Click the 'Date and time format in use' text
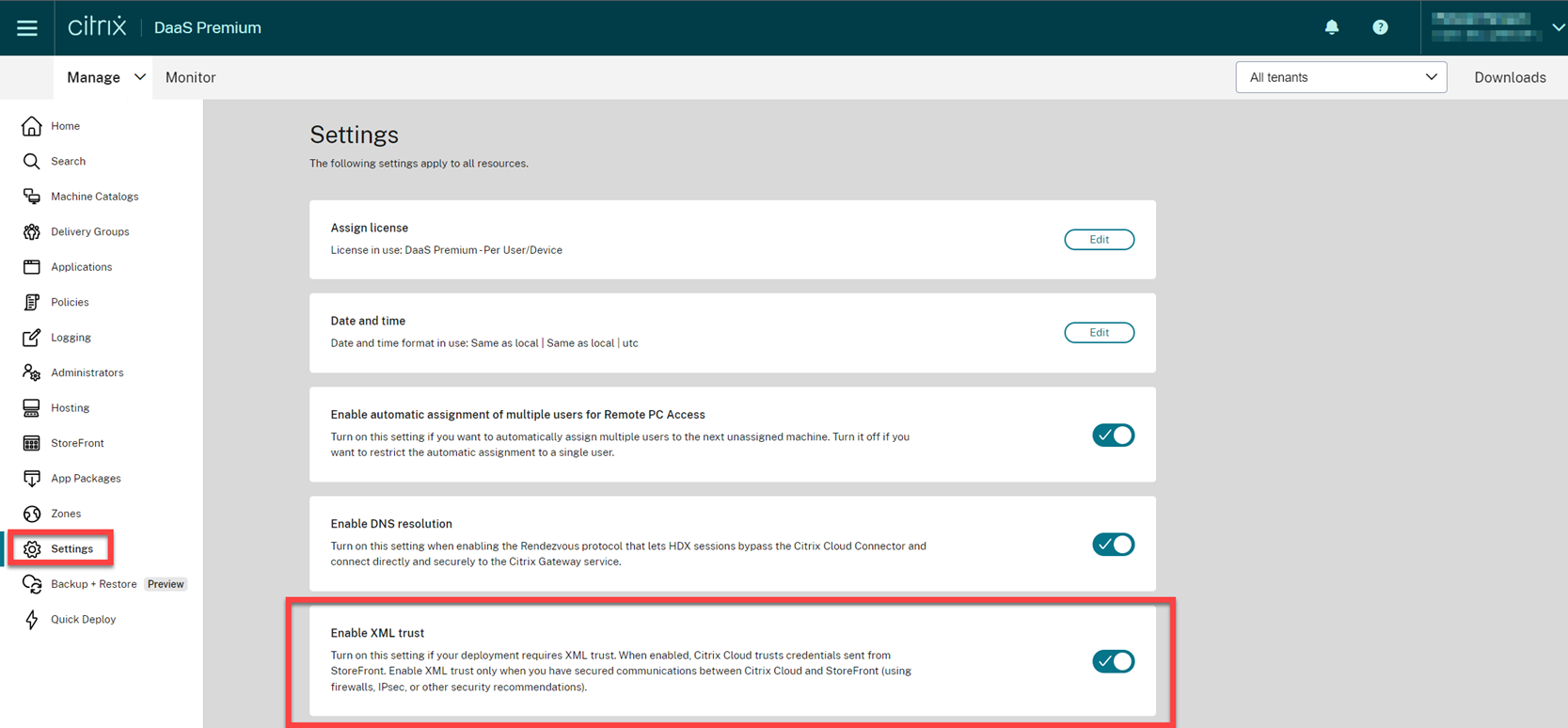Screen dimensions: 1568x728 [x=484, y=343]
